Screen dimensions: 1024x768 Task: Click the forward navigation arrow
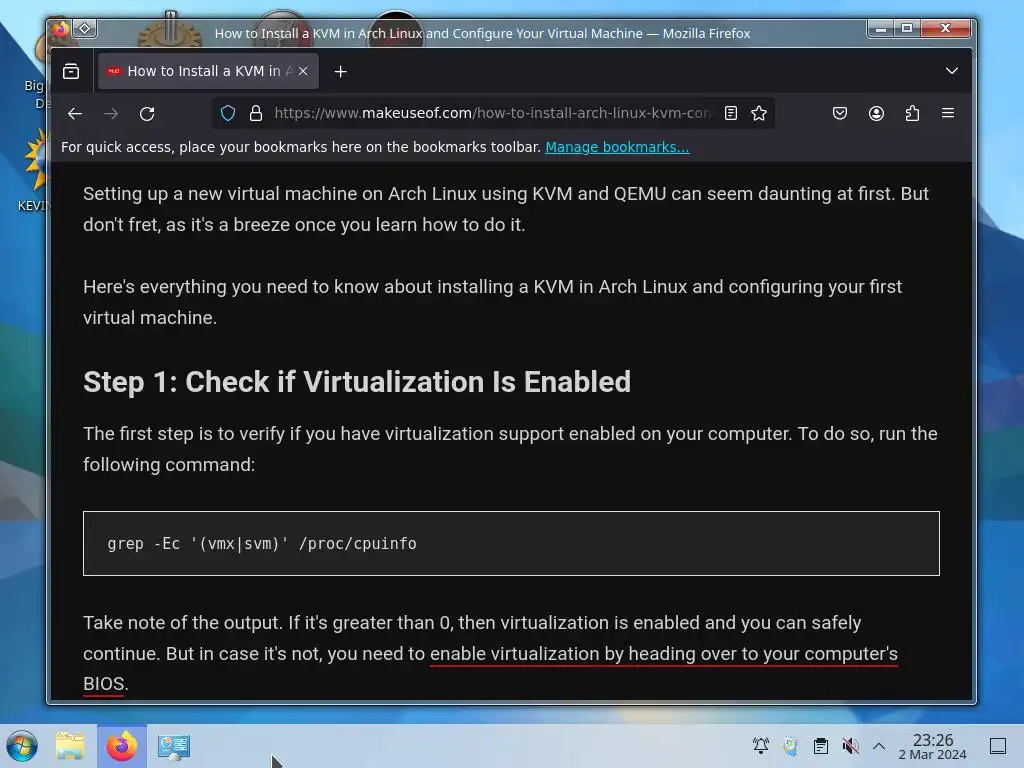pos(111,114)
